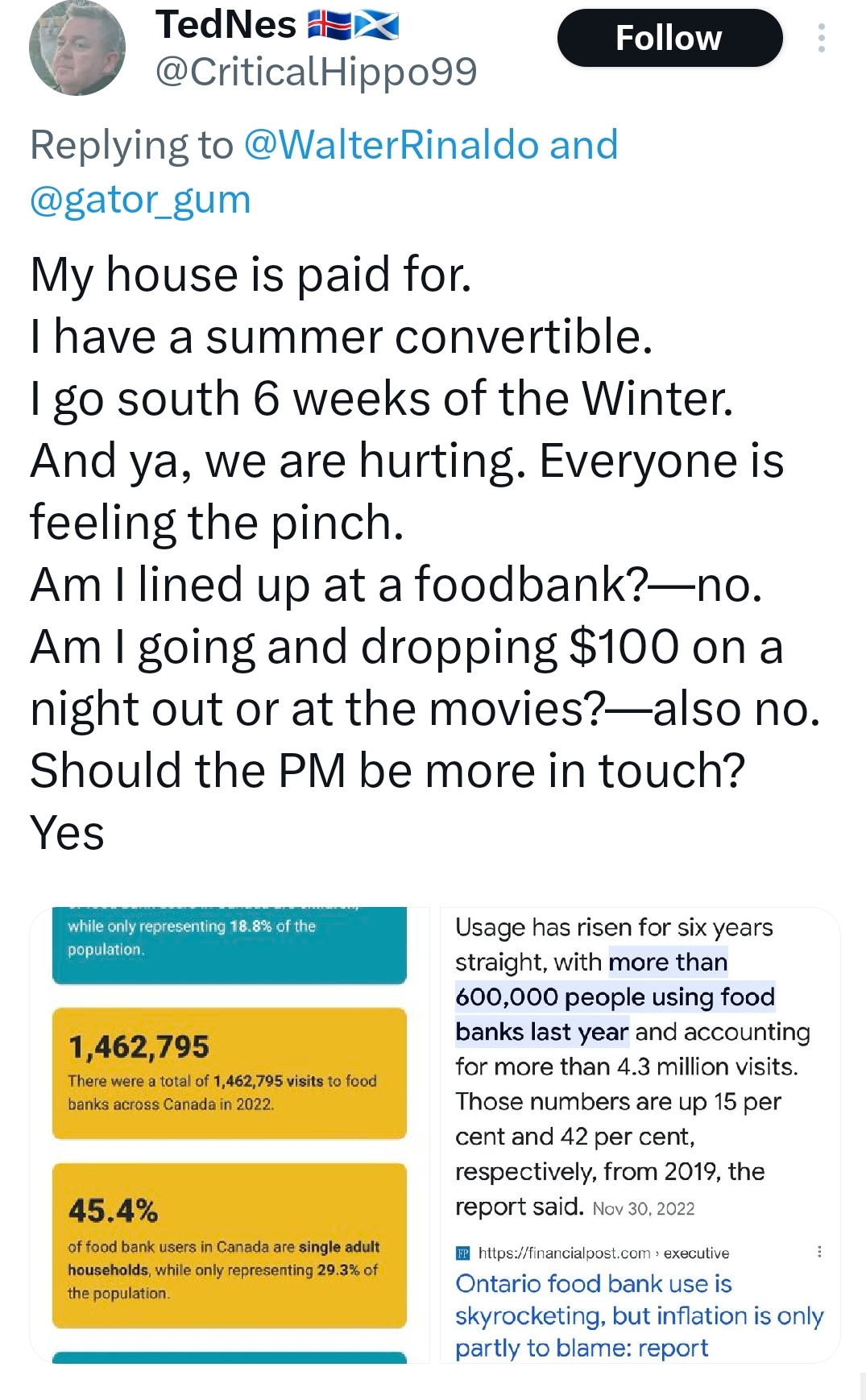Click the 1,462,795 visits yellow card
Viewport: 866px width, 1400px height.
(230, 1072)
